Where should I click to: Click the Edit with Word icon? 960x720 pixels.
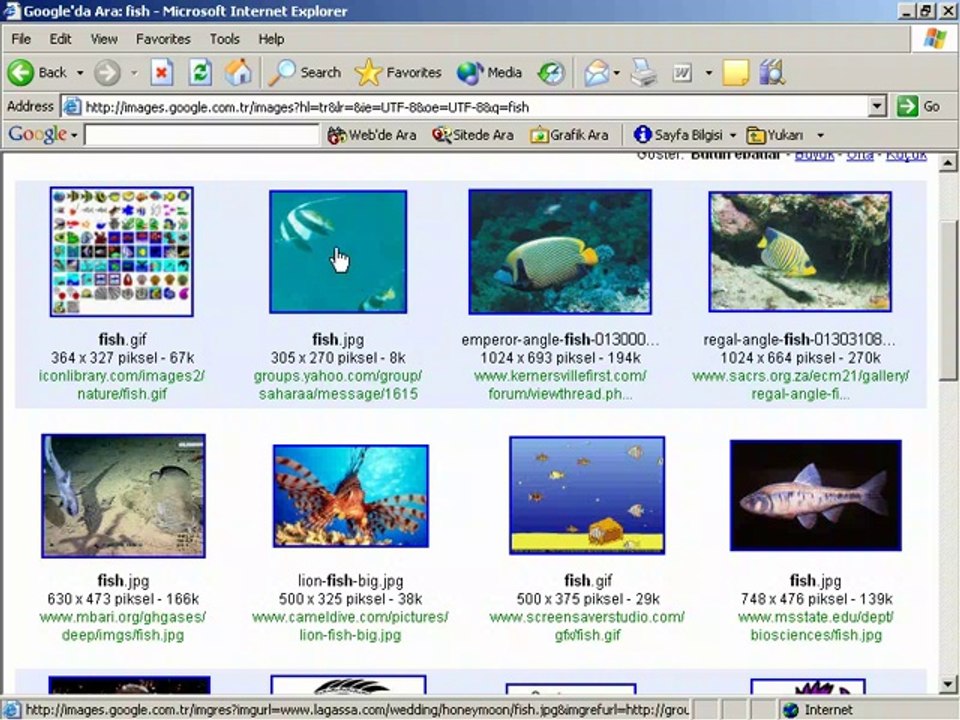tap(682, 73)
